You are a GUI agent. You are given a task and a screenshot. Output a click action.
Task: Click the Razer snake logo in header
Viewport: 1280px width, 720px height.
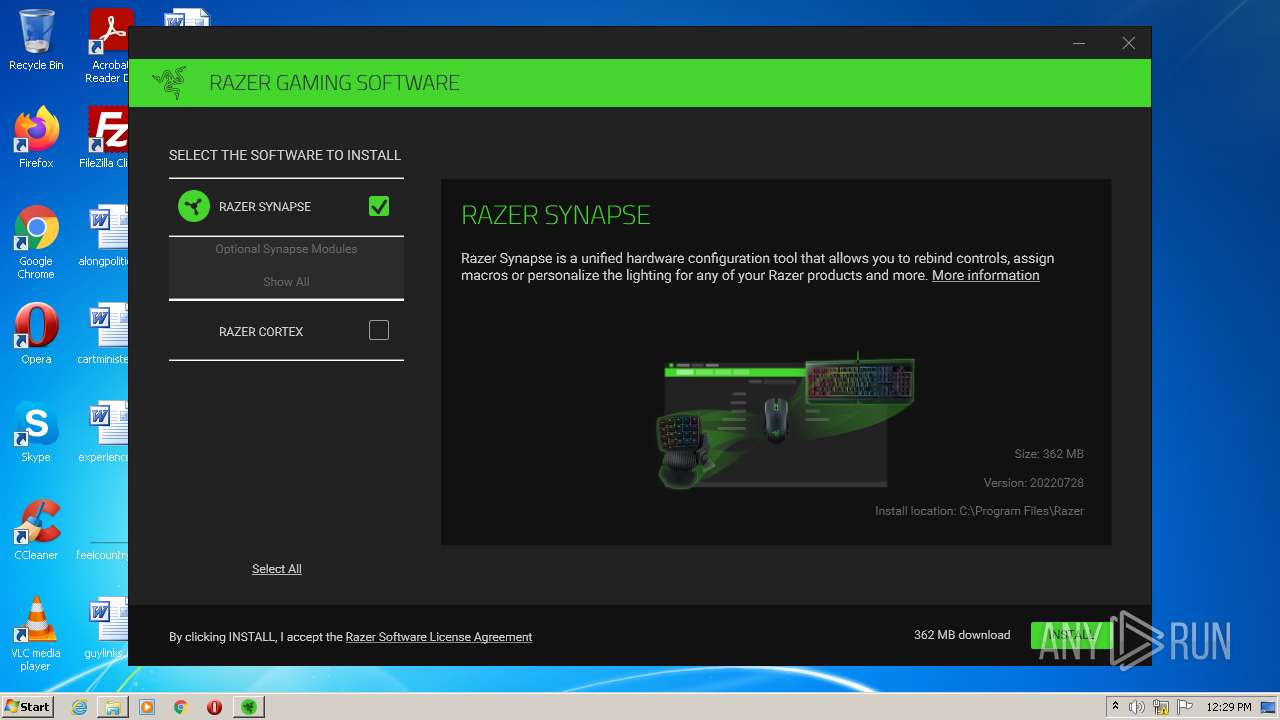pyautogui.click(x=170, y=83)
